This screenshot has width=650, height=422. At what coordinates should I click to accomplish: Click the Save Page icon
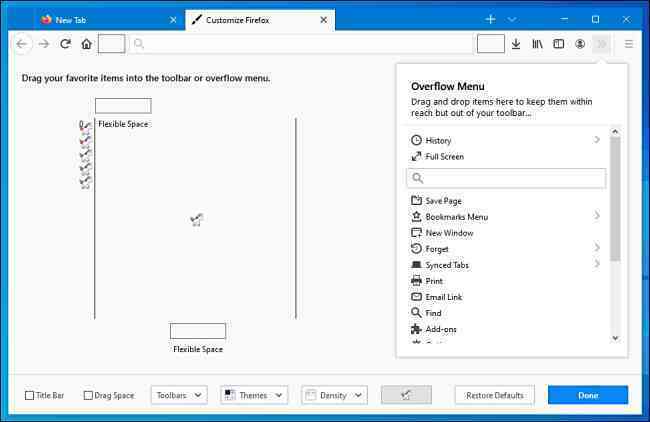[416, 200]
